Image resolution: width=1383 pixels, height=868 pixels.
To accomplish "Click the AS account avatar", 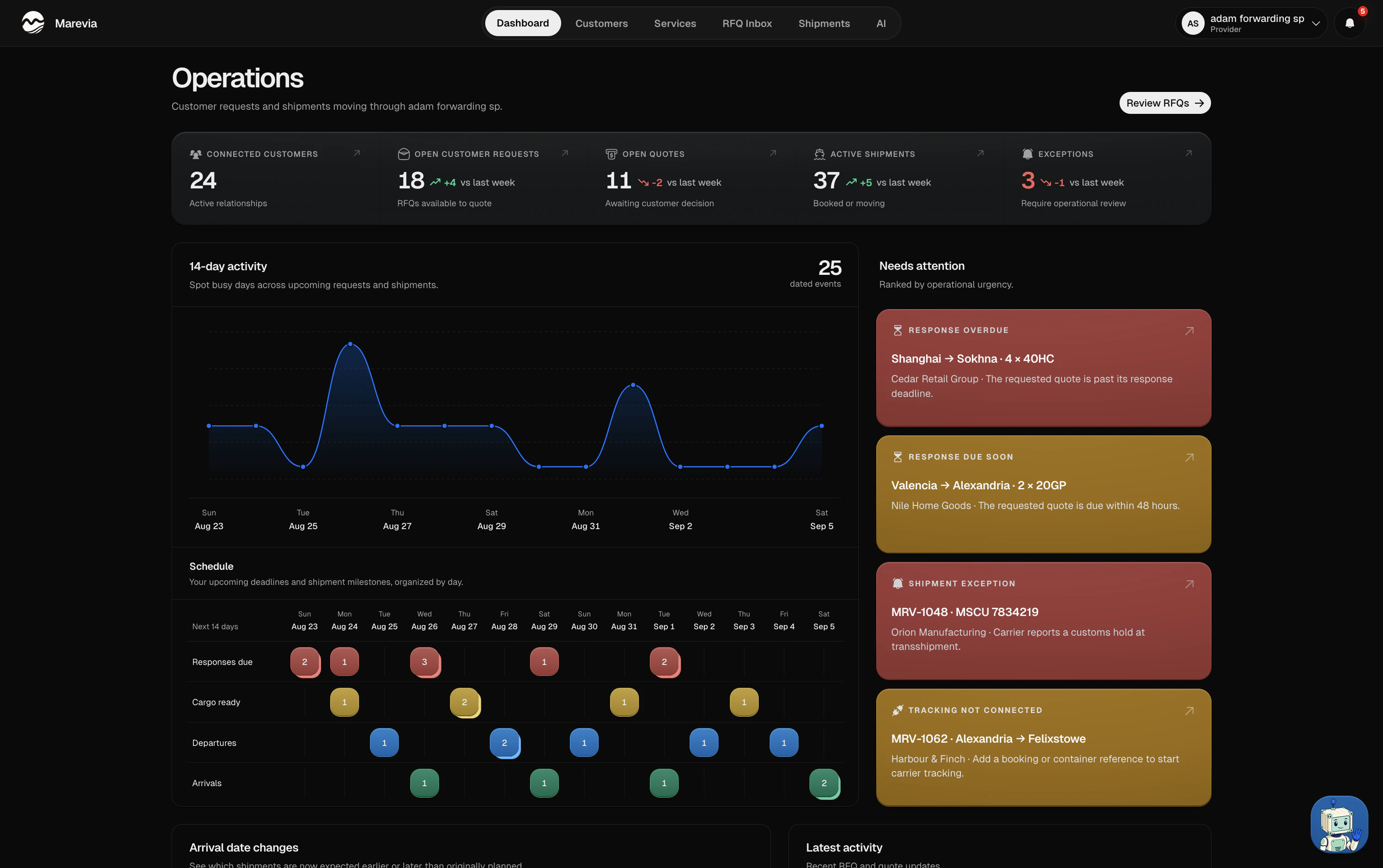I will (1193, 23).
